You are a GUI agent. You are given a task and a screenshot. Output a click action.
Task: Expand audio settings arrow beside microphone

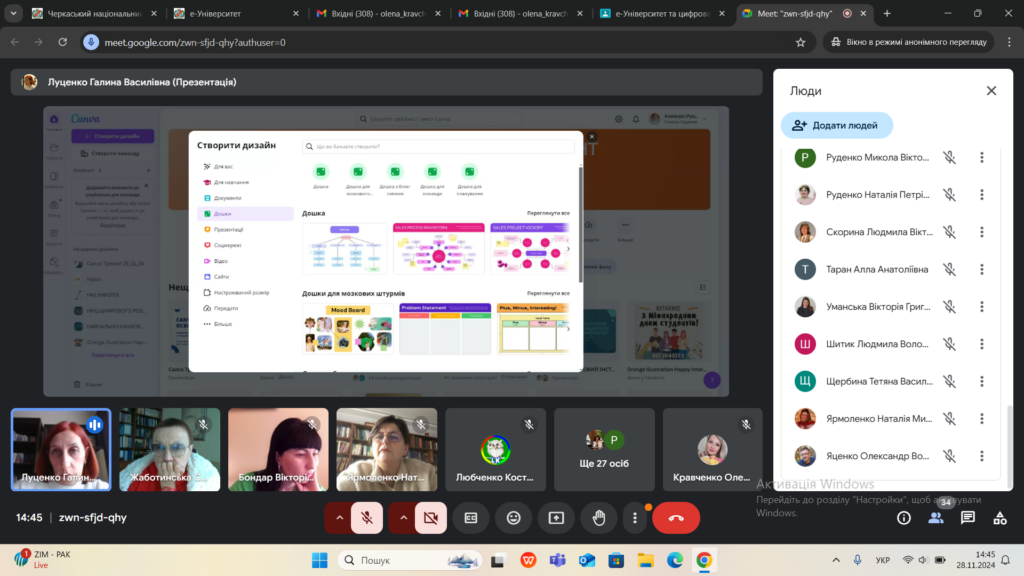(339, 518)
